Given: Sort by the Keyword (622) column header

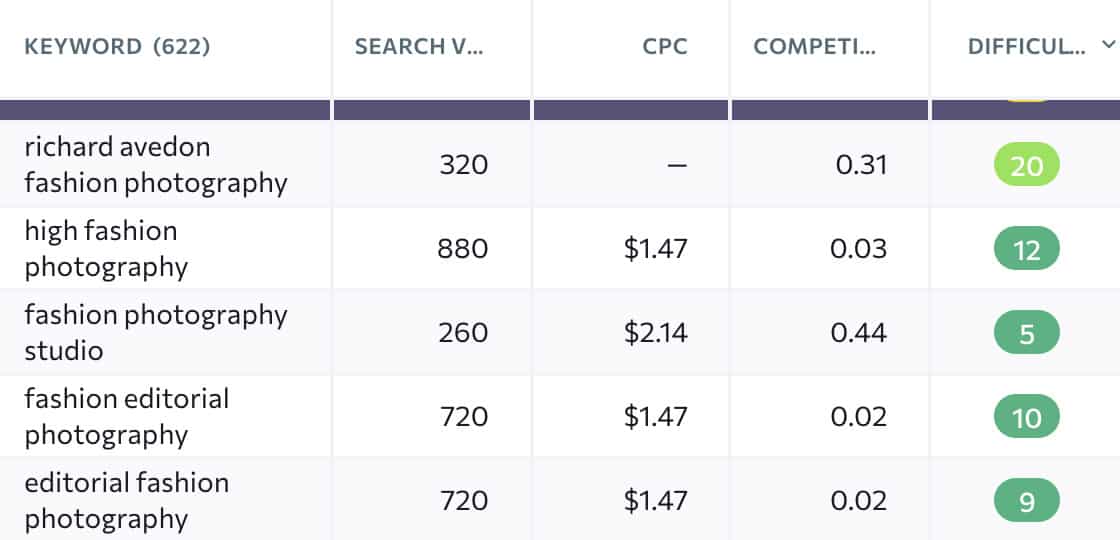Looking at the screenshot, I should [x=117, y=47].
